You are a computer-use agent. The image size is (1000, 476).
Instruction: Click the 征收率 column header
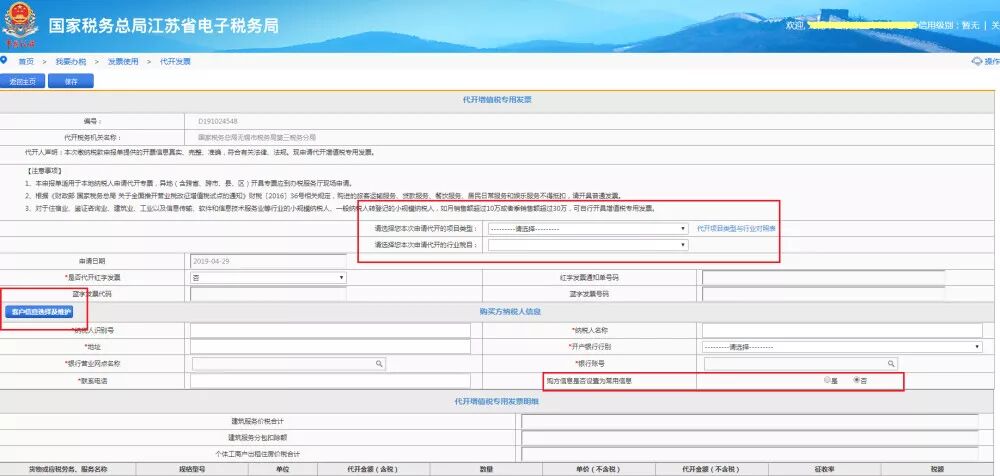[824, 470]
